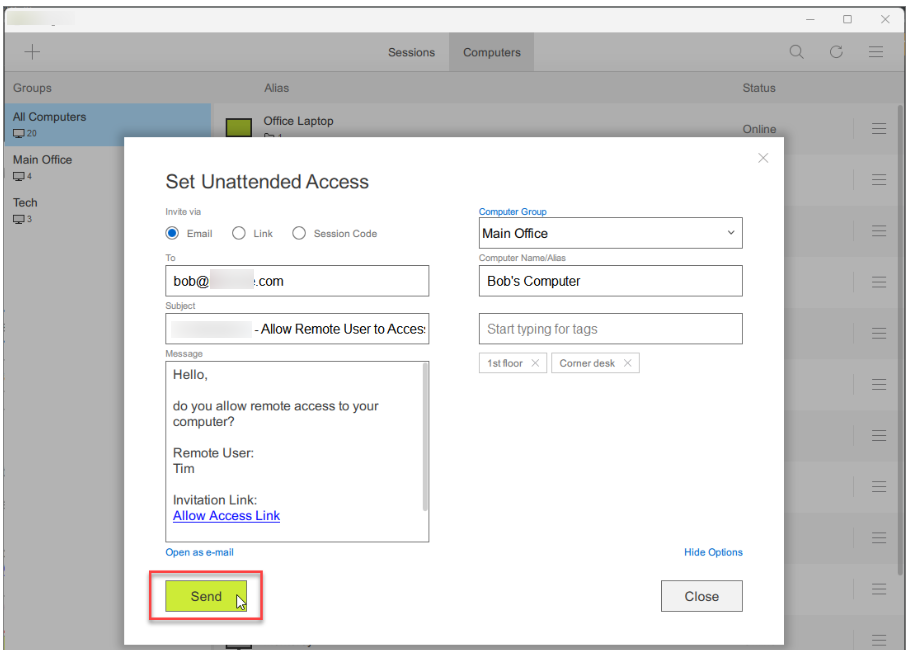The width and height of the screenshot is (909, 650).
Task: Open the row menu icon beside Office Laptop
Action: pyautogui.click(x=878, y=128)
